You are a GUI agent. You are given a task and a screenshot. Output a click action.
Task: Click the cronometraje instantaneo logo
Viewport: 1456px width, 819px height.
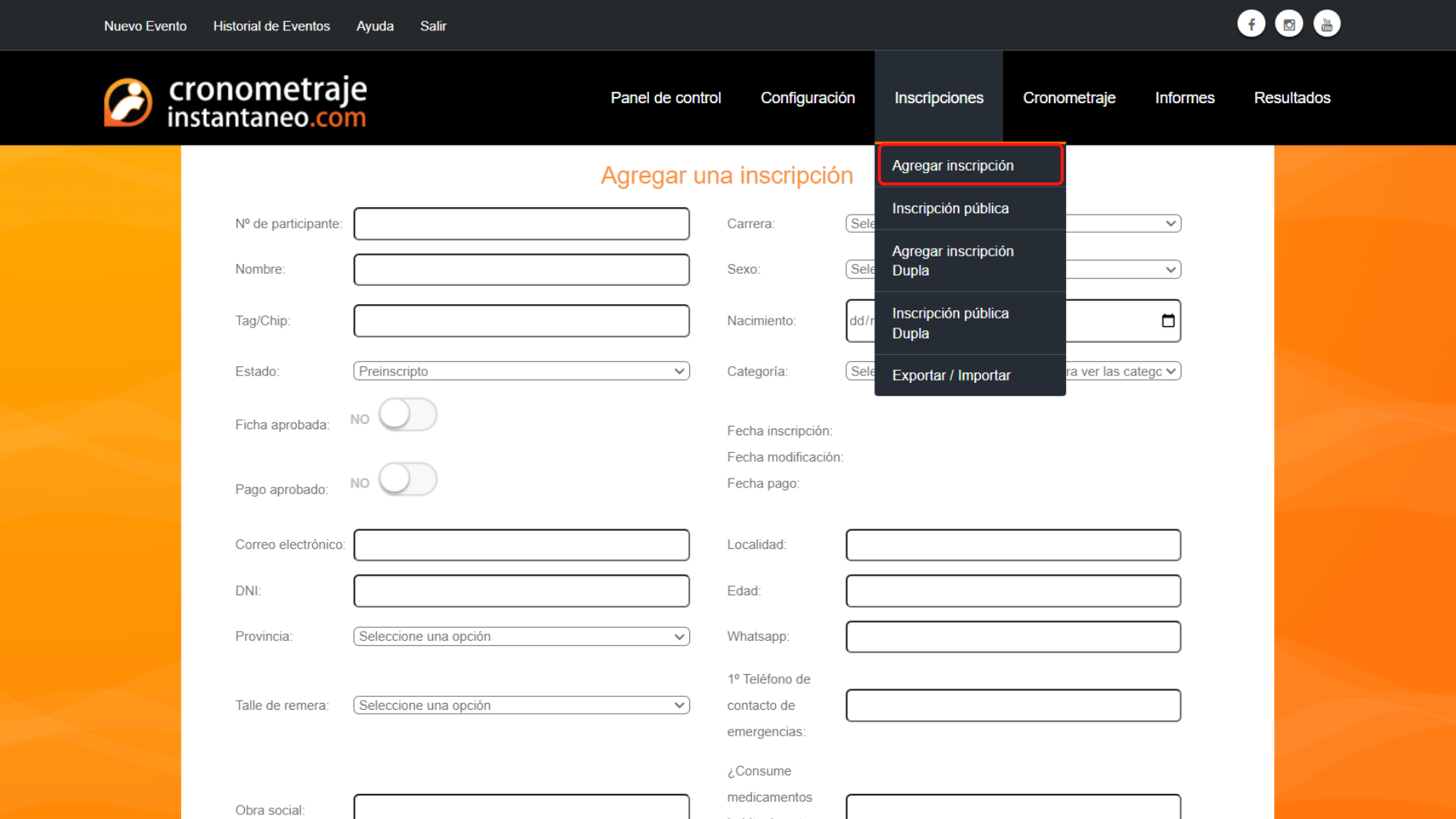tap(235, 101)
